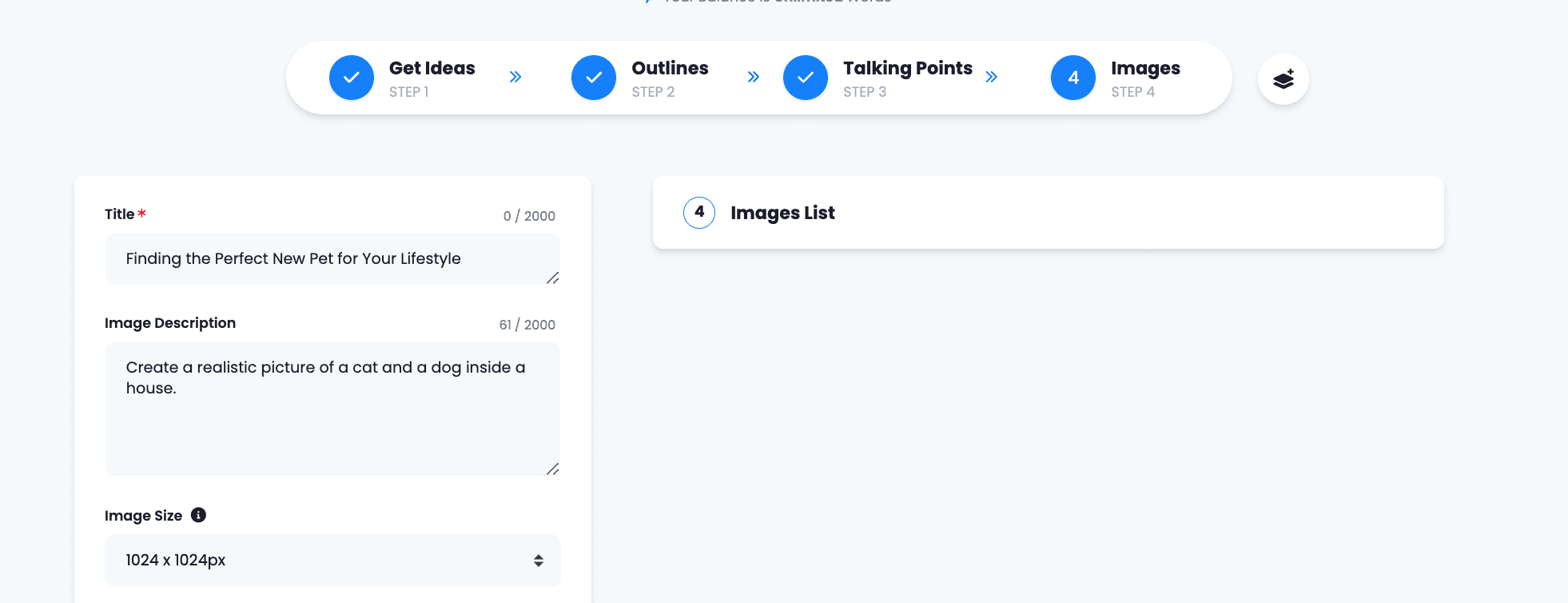This screenshot has height=603, width=1568.
Task: Open the Talking Points step
Action: pyautogui.click(x=907, y=69)
